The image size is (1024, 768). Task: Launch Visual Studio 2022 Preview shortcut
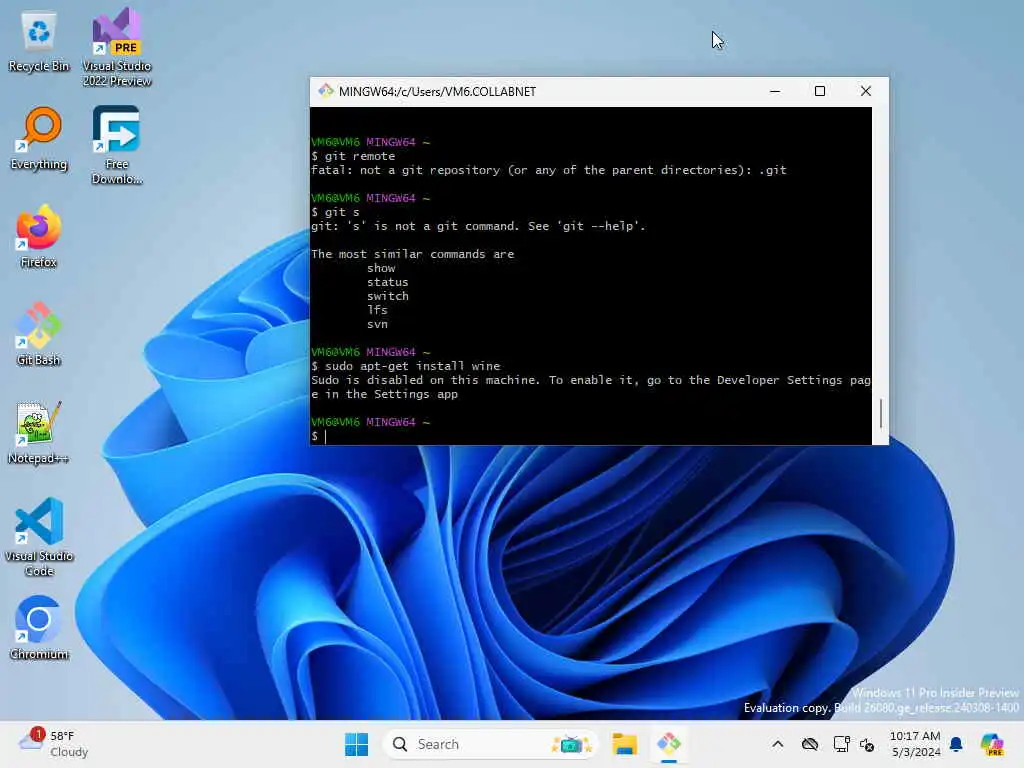tap(117, 47)
